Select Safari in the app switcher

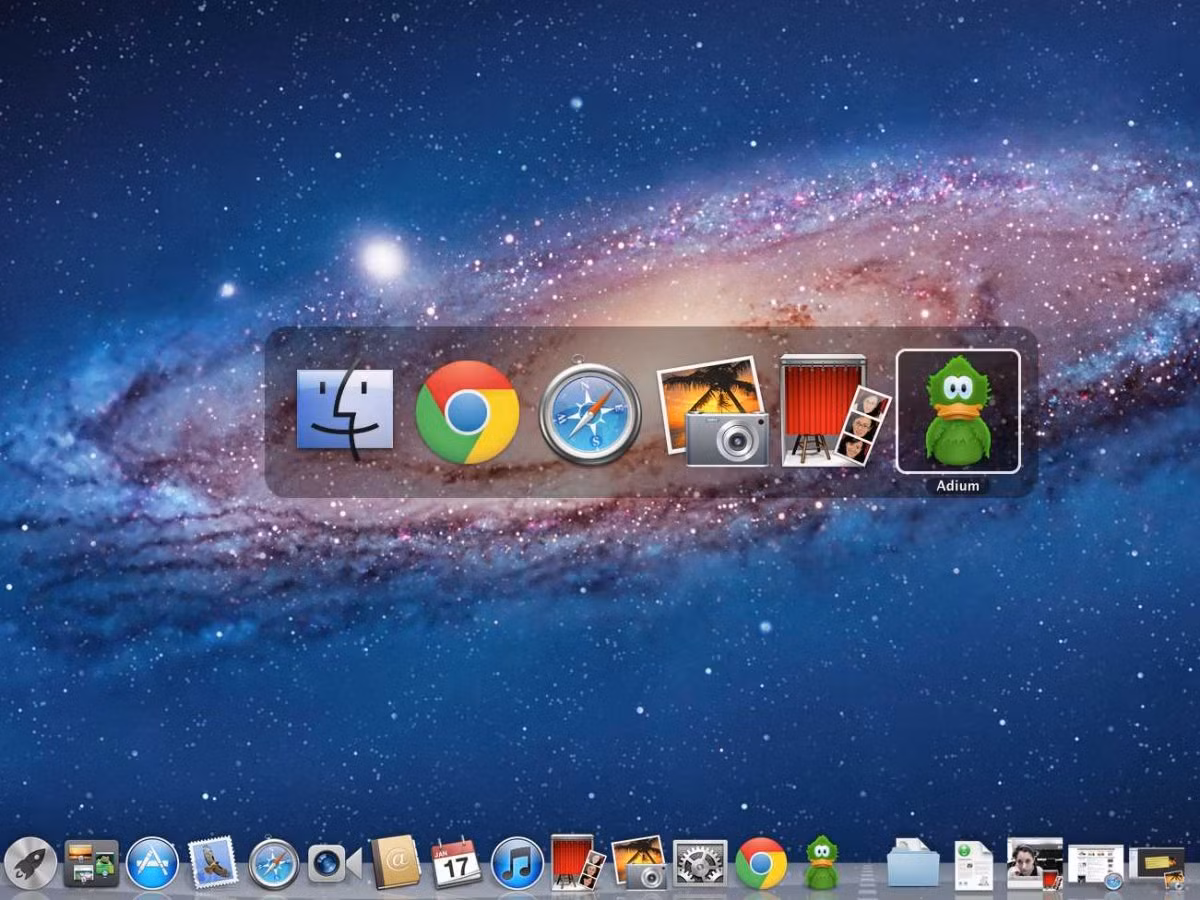pos(590,413)
